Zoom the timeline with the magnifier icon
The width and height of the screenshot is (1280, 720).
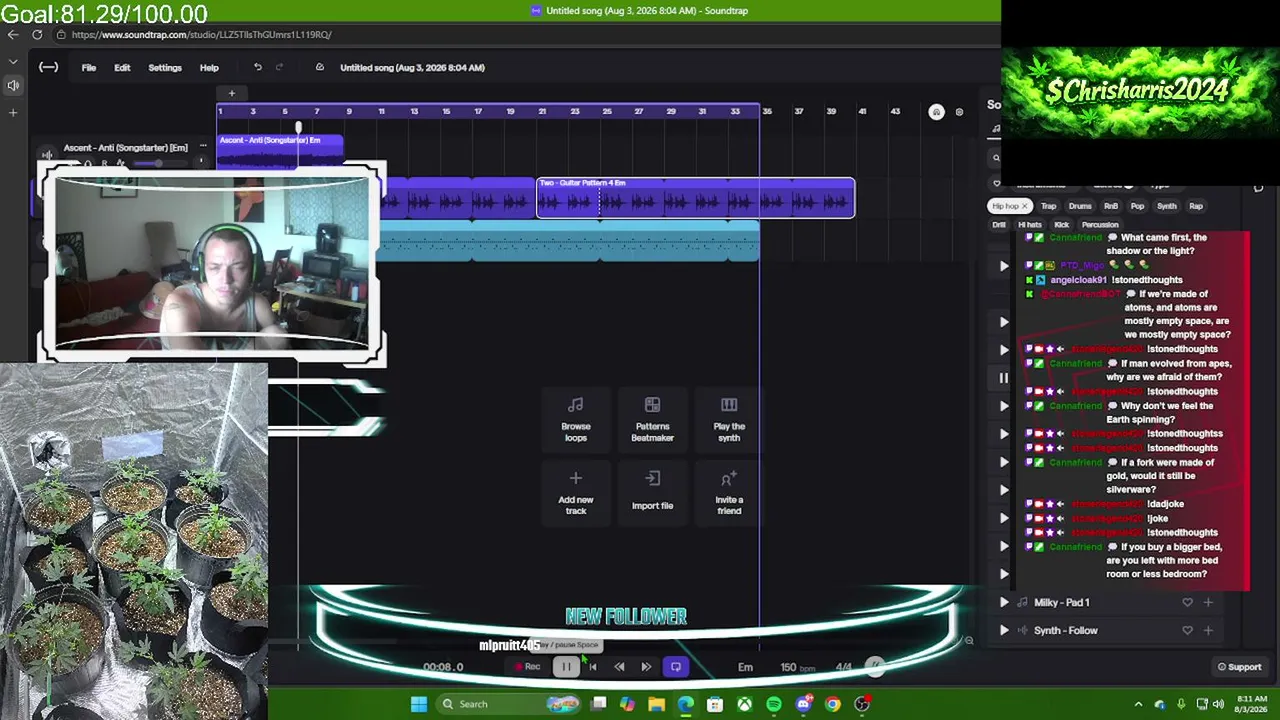(968, 641)
